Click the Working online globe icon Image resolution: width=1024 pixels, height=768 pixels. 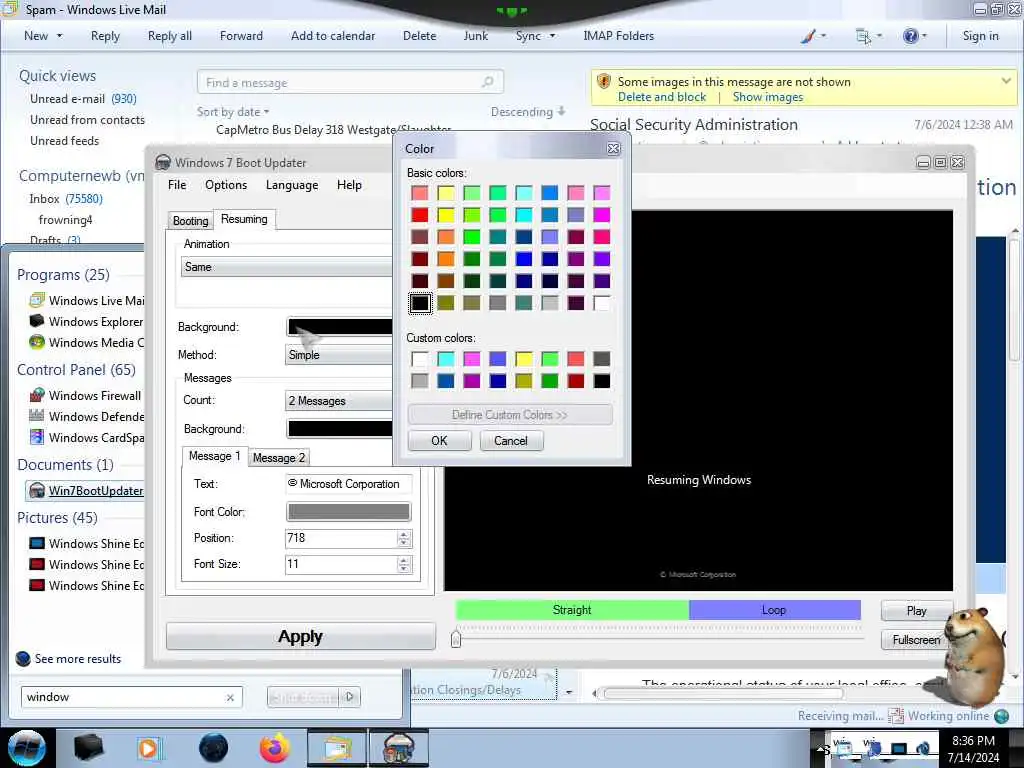(x=1001, y=716)
